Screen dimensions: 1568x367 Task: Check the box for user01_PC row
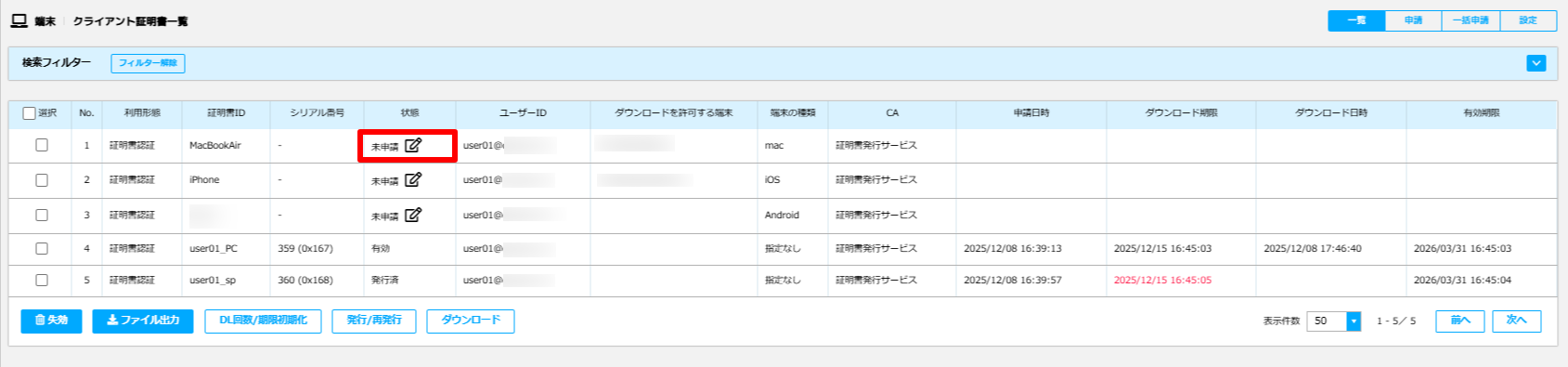pos(42,248)
